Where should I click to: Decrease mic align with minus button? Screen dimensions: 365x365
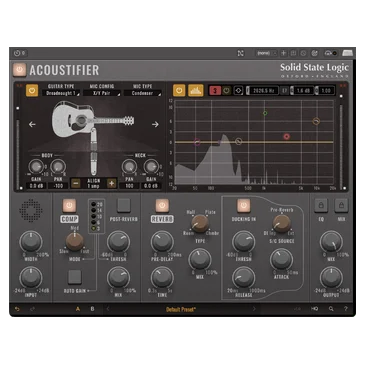(76, 183)
